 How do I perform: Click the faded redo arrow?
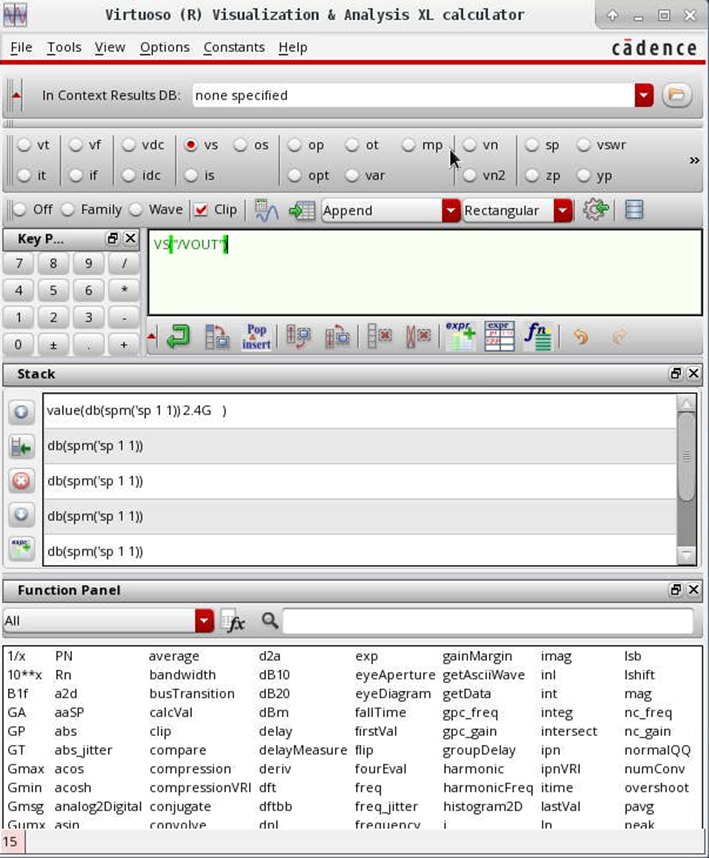coord(619,337)
